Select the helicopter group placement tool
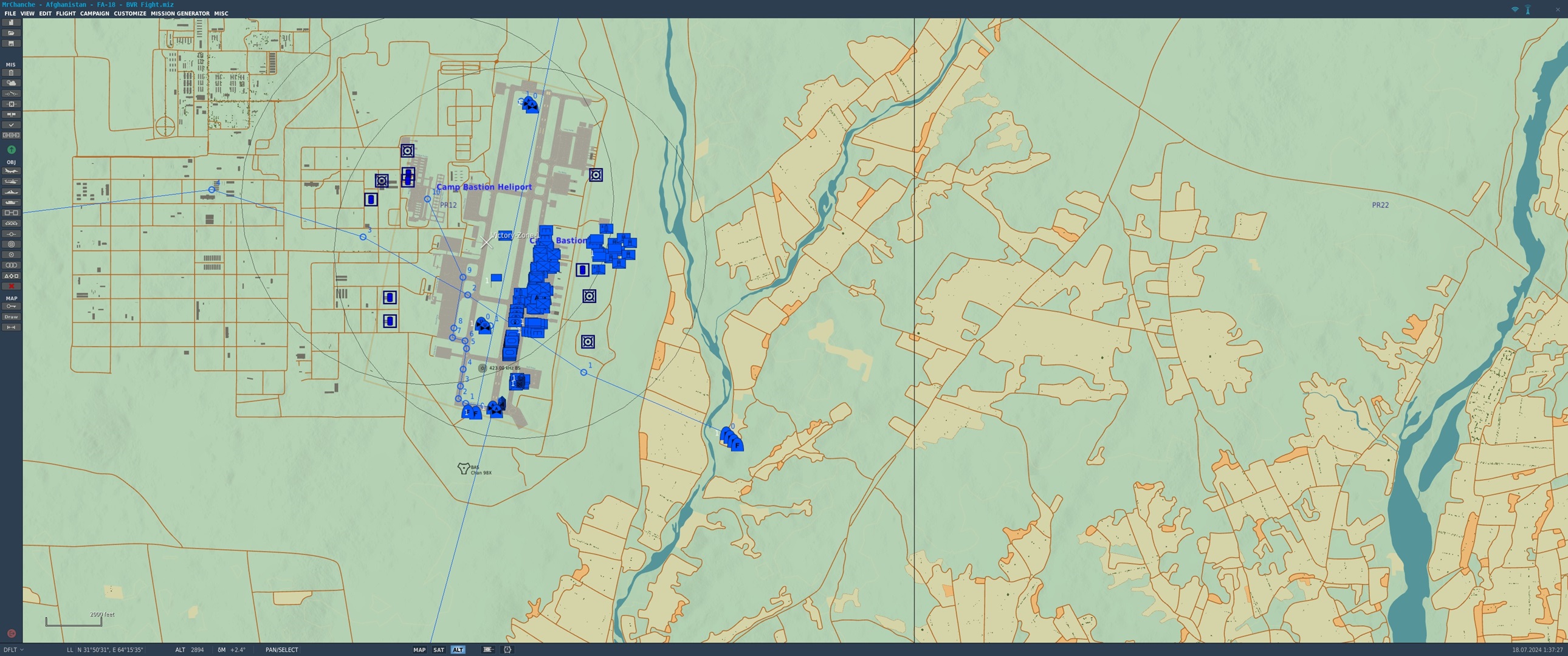The height and width of the screenshot is (656, 1568). tap(11, 182)
